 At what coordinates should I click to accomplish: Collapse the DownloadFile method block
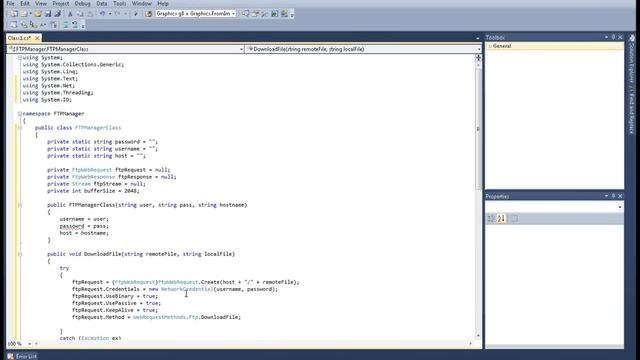point(20,254)
